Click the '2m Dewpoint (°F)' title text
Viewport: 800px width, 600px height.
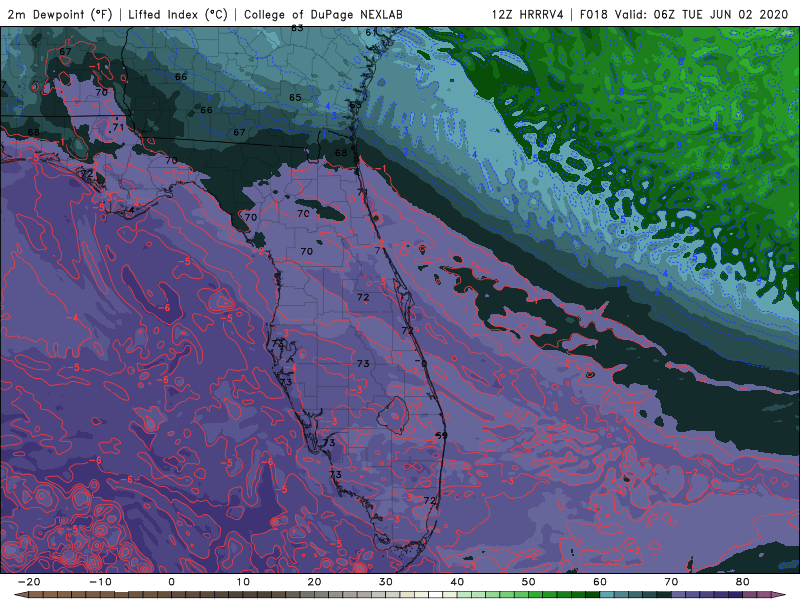pyautogui.click(x=60, y=14)
